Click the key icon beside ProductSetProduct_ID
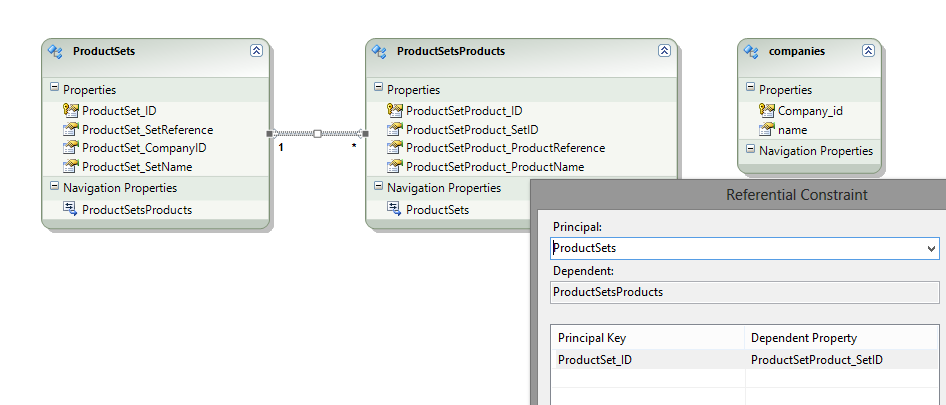The image size is (946, 405). coord(394,111)
